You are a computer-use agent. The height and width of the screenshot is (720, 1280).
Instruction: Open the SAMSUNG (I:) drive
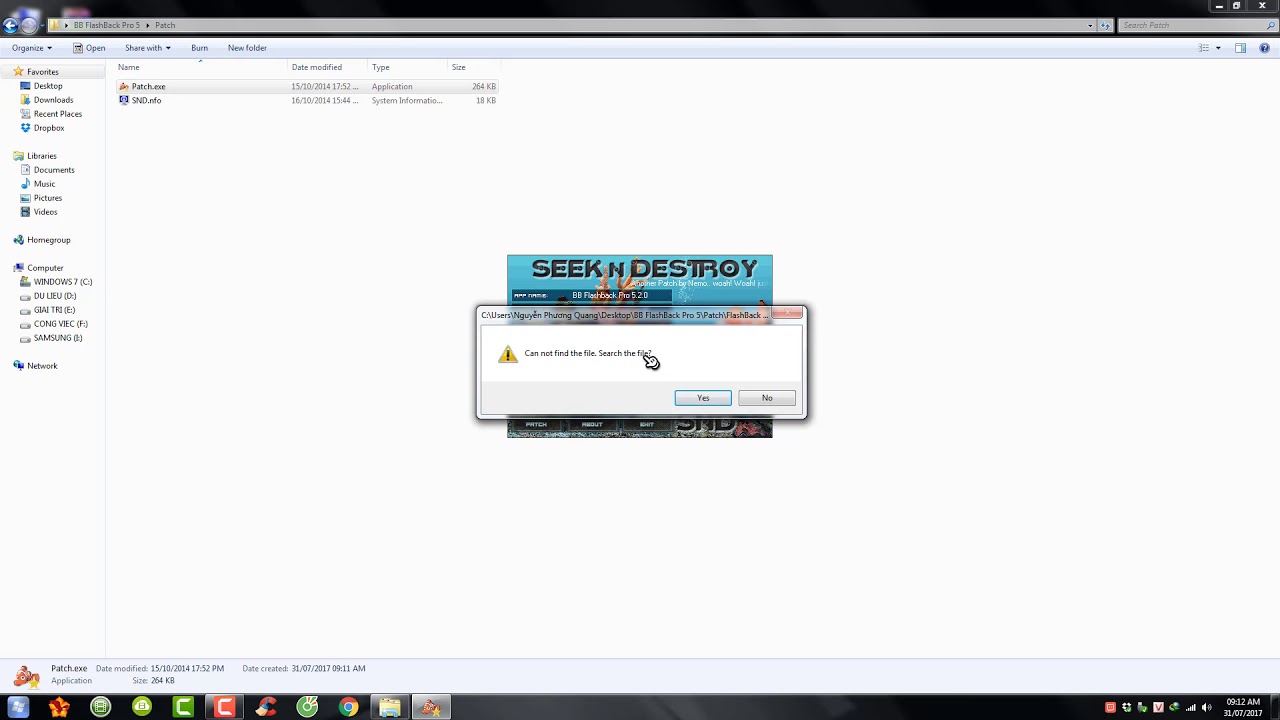[x=57, y=338]
